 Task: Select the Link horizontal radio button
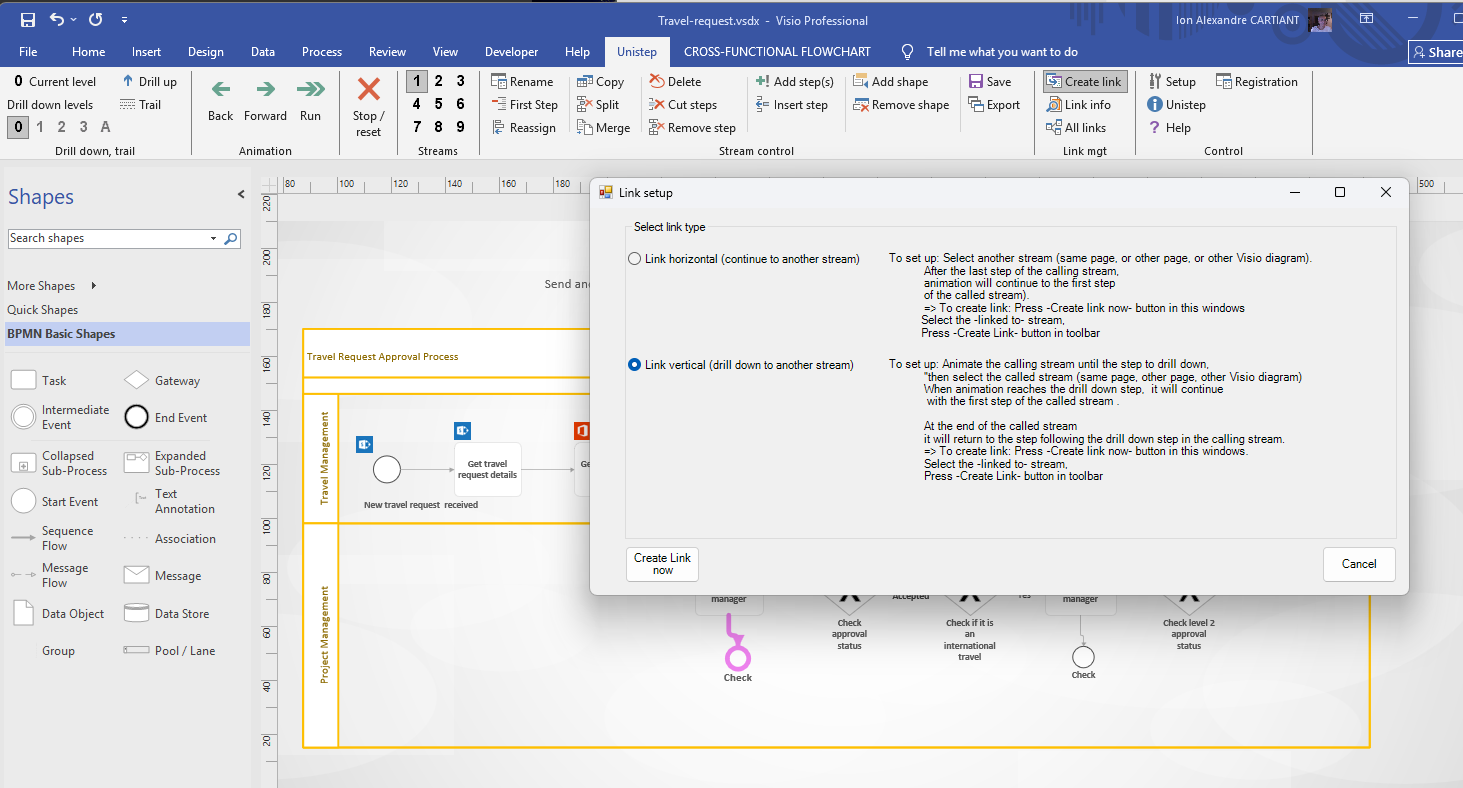634,259
